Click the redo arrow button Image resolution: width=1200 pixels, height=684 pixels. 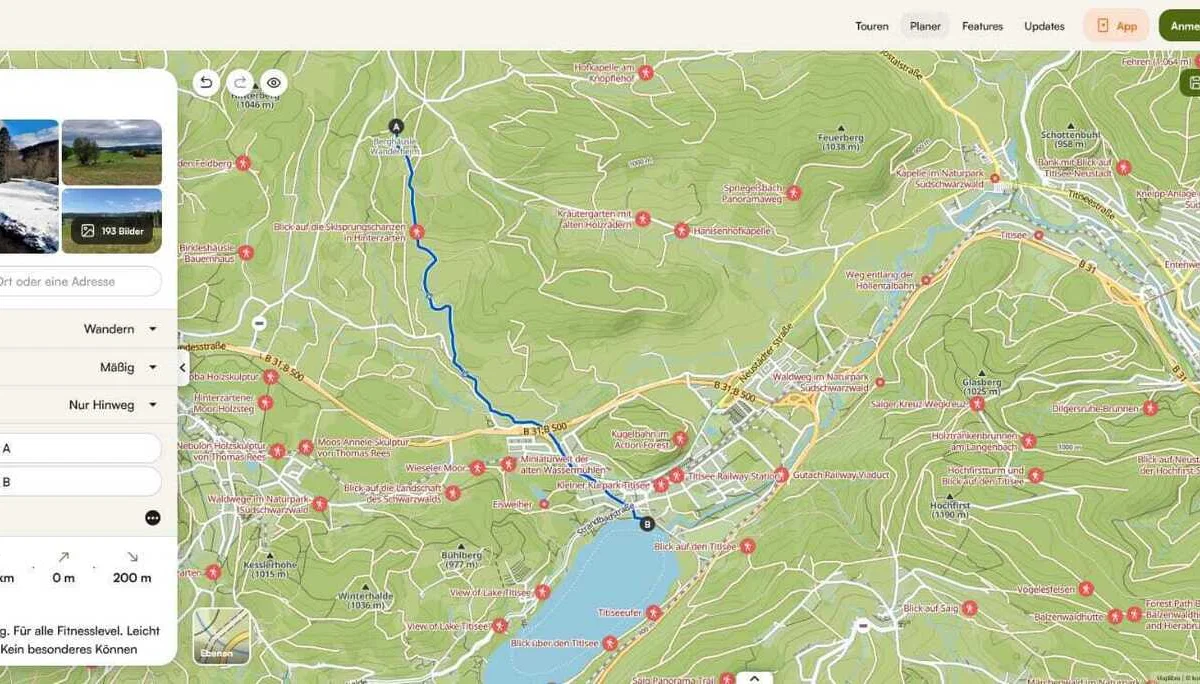pyautogui.click(x=239, y=83)
